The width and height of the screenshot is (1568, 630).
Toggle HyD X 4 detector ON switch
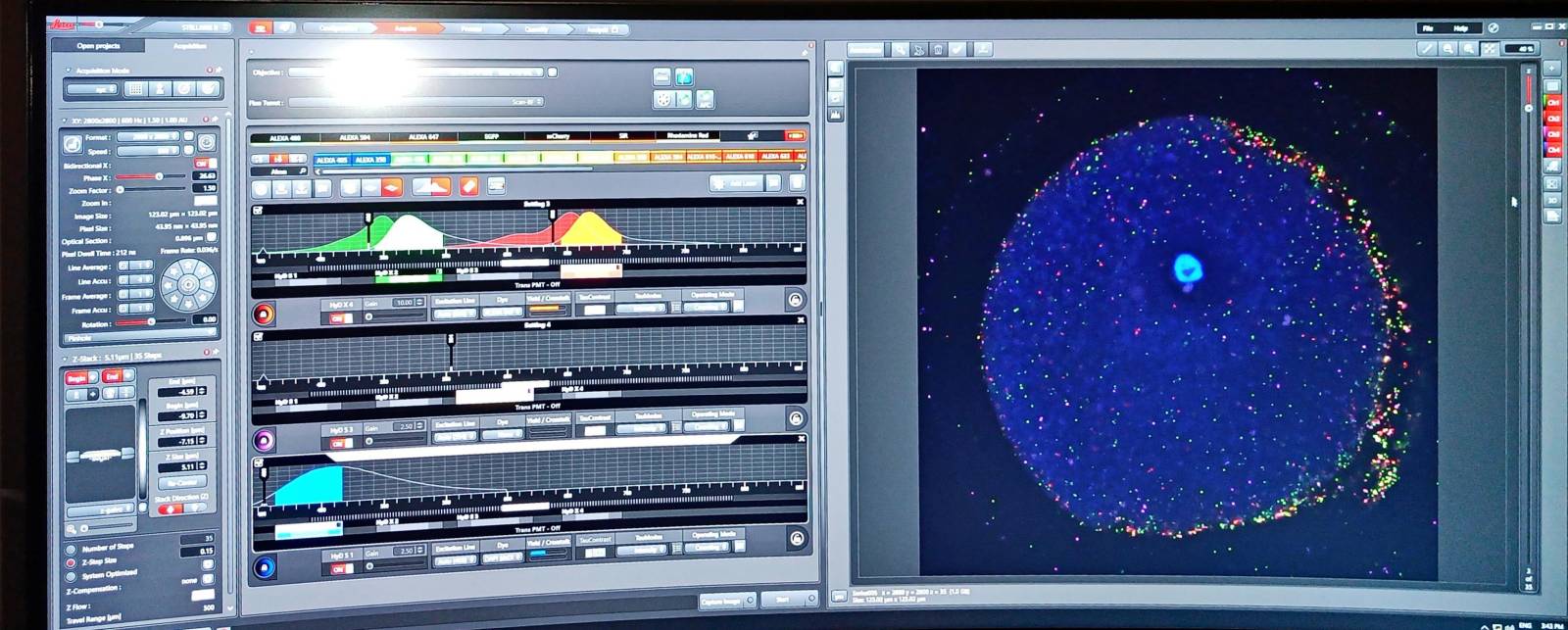click(340, 318)
